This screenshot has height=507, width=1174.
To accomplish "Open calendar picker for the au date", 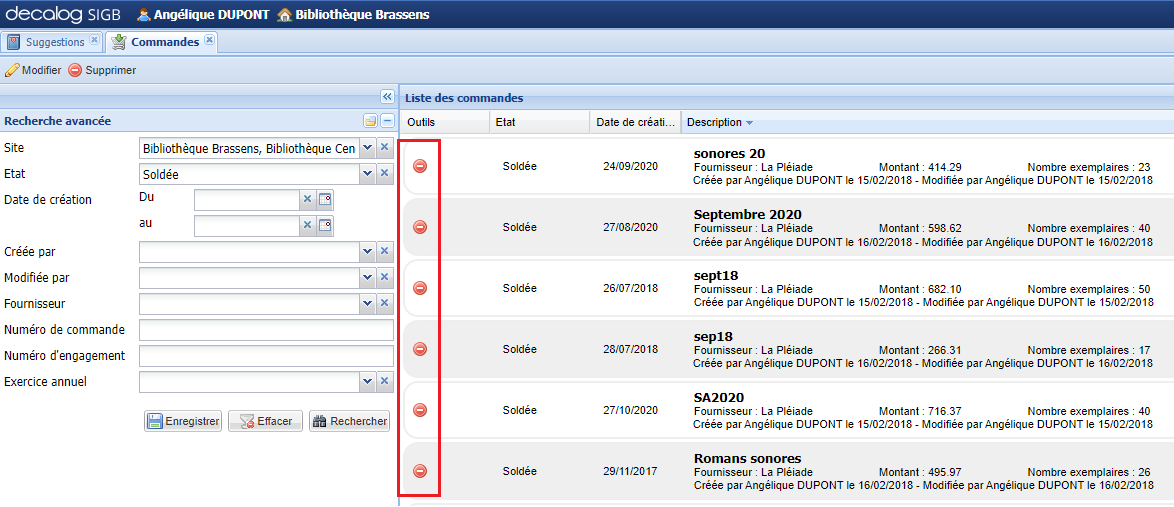I will pyautogui.click(x=325, y=226).
